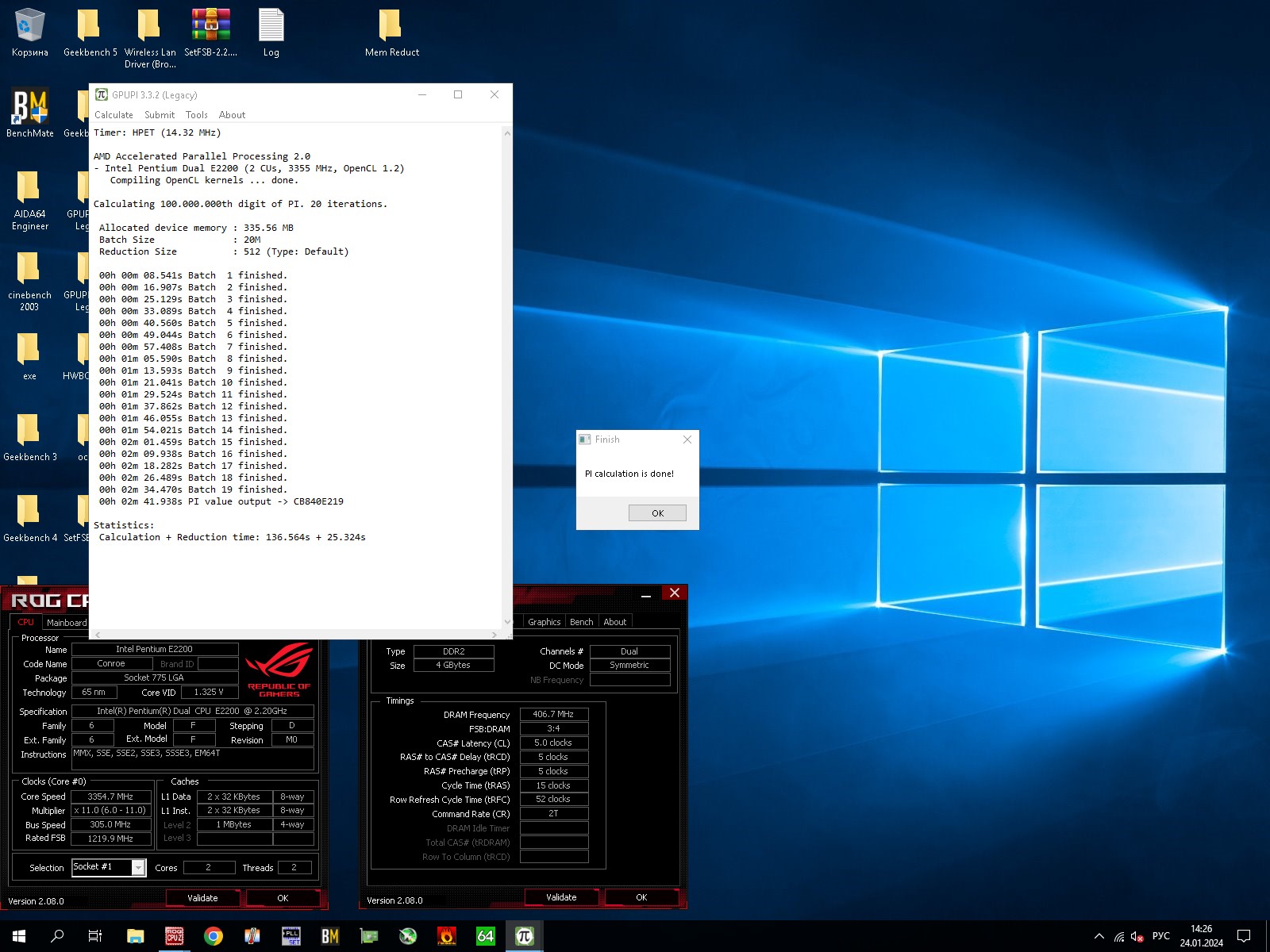Click the Batch 10 finished line
The width and height of the screenshot is (1270, 952).
pos(193,382)
